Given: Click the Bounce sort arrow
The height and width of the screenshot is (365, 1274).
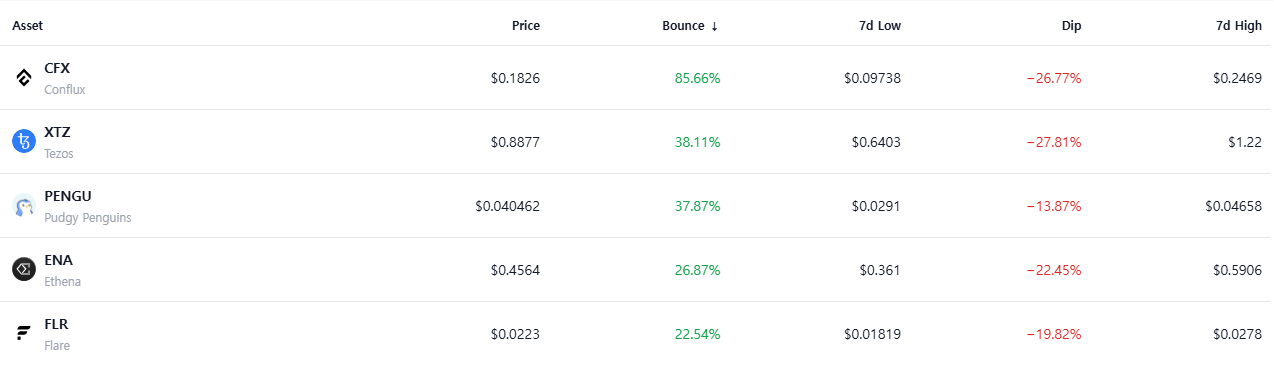Looking at the screenshot, I should click(714, 26).
